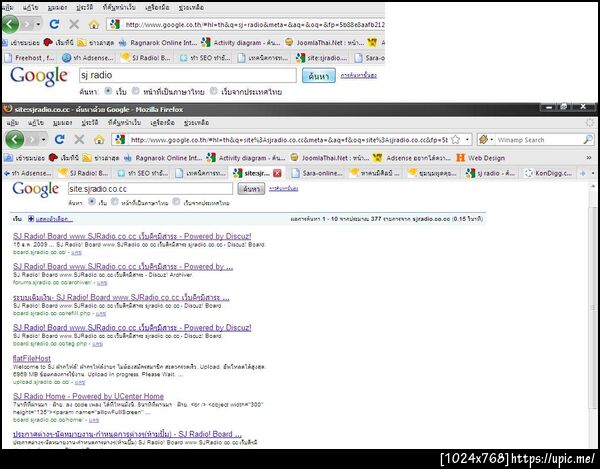Open Activity diagram bookmark in the front window
The image size is (600, 469).
pyautogui.click(x=246, y=158)
